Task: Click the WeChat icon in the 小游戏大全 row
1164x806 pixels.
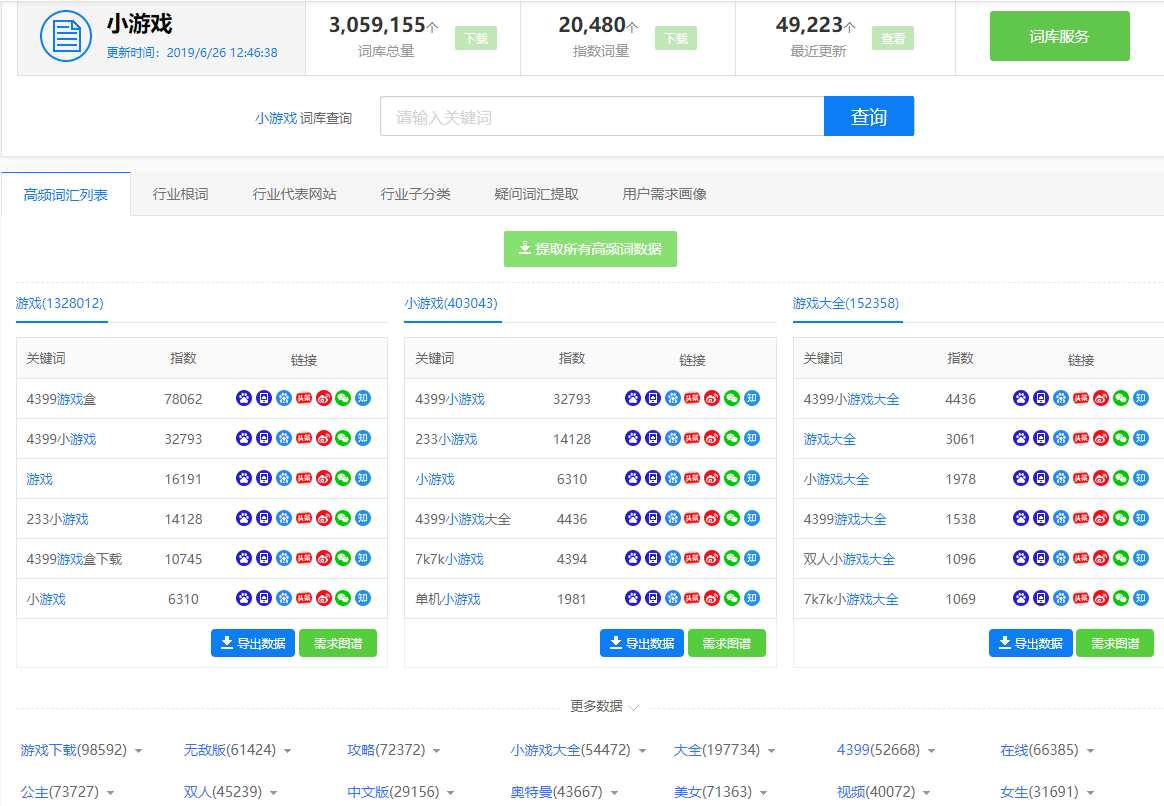Action: [1121, 479]
